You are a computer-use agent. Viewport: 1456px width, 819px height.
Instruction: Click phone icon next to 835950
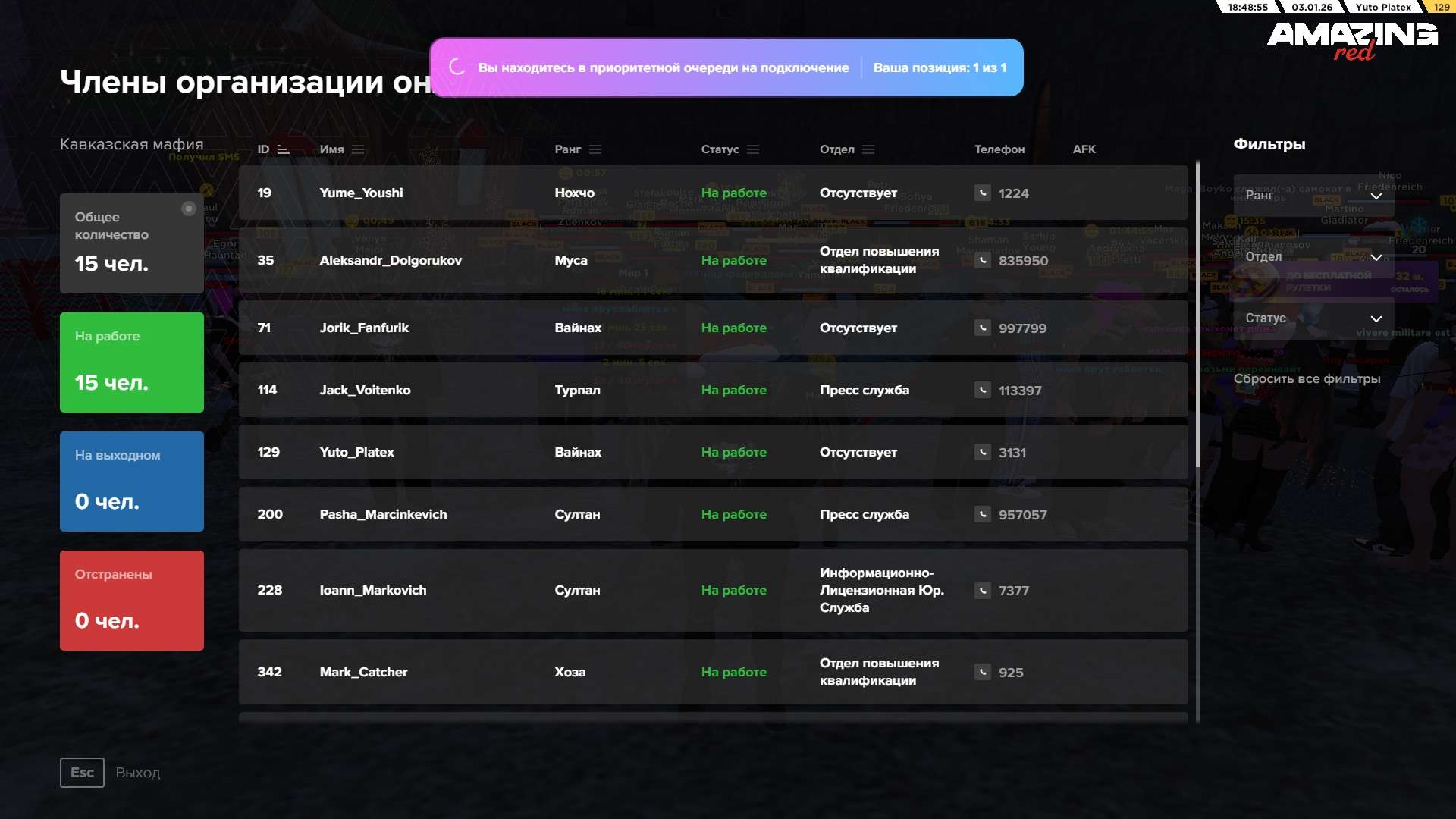983,260
